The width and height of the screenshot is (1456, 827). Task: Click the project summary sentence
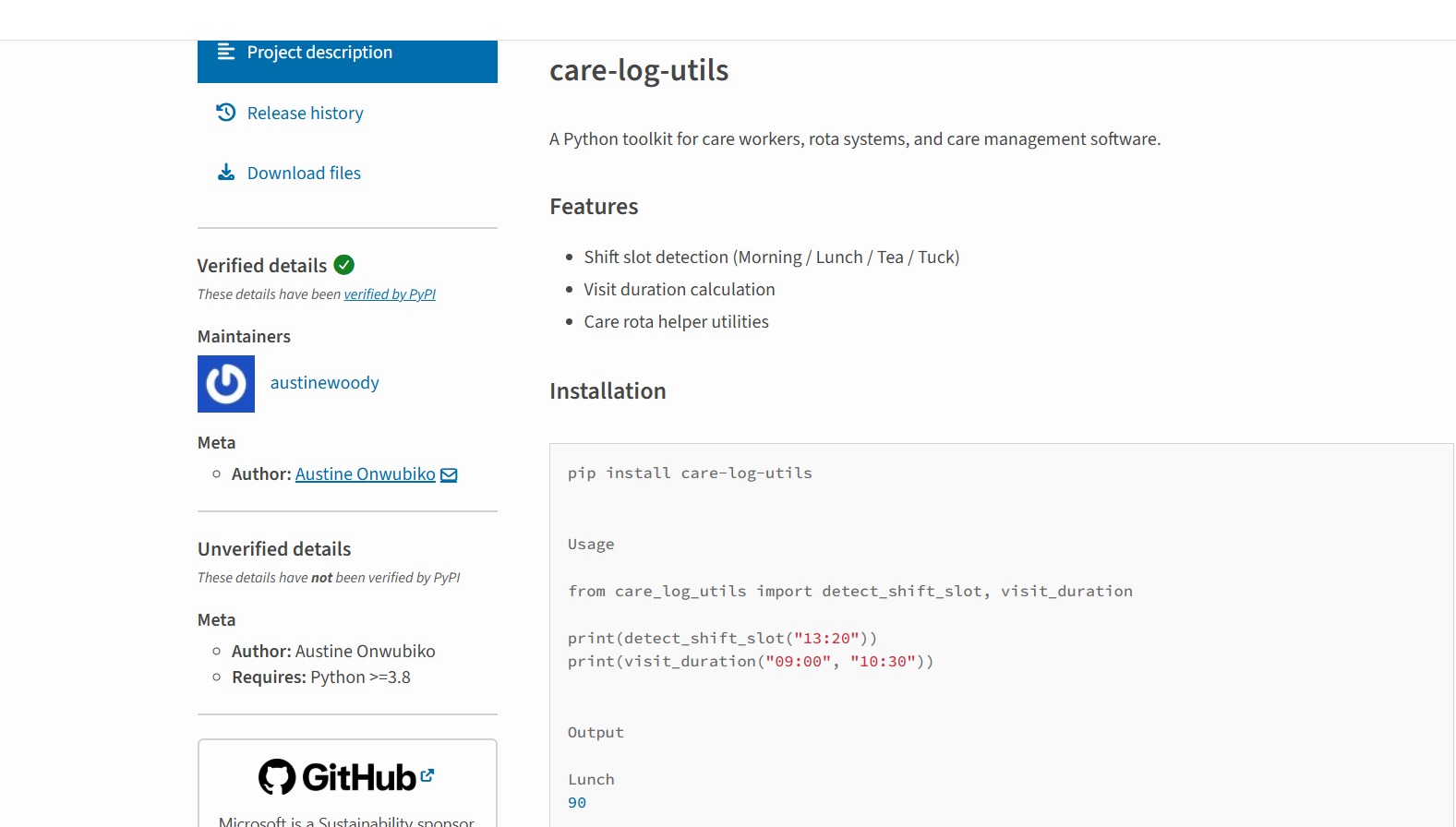click(x=855, y=138)
